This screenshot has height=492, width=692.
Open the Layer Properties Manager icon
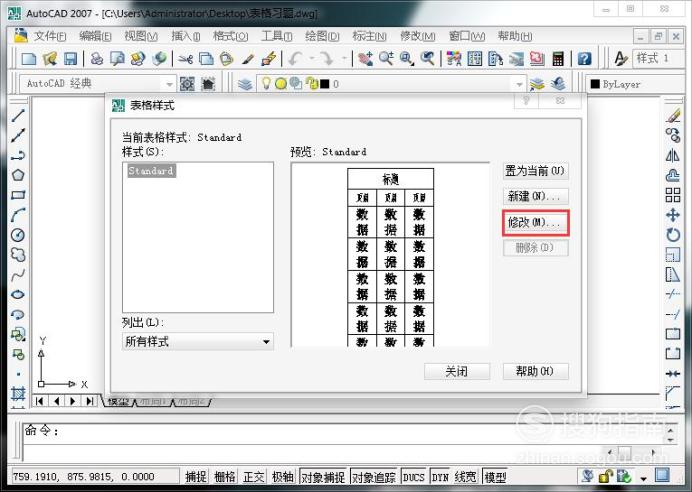[x=245, y=83]
